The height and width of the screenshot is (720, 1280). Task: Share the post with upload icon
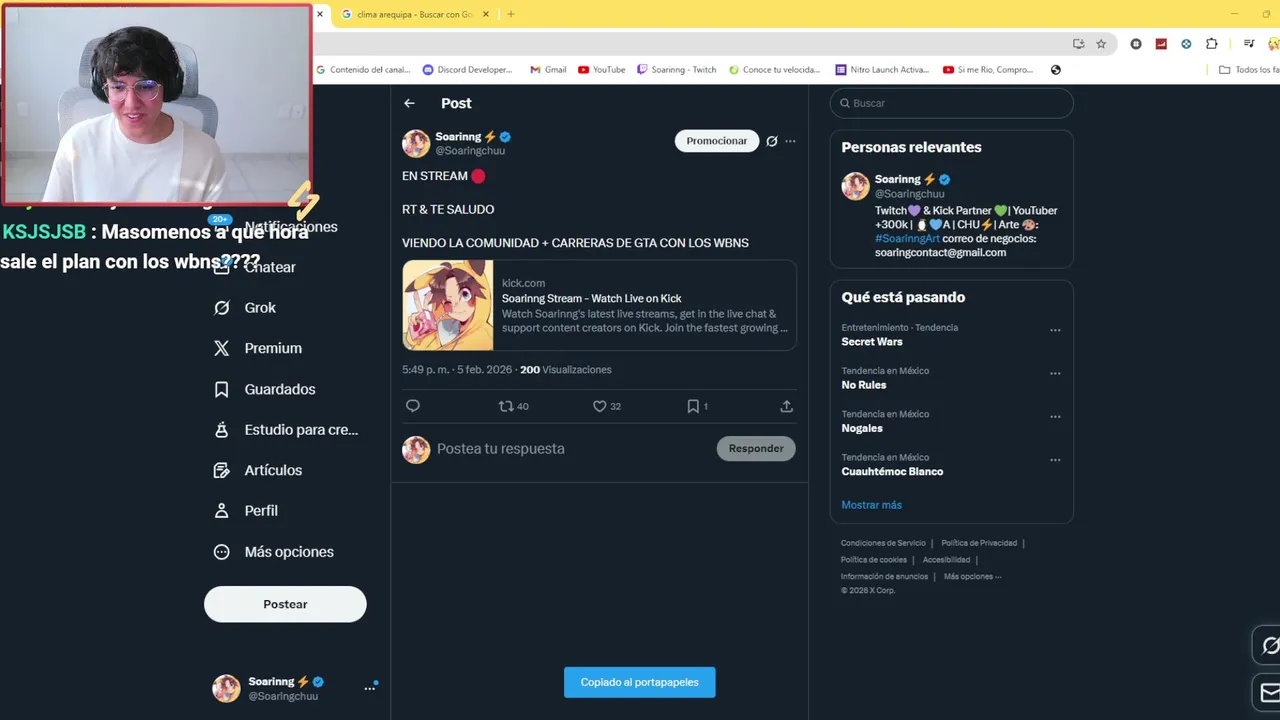tap(786, 406)
